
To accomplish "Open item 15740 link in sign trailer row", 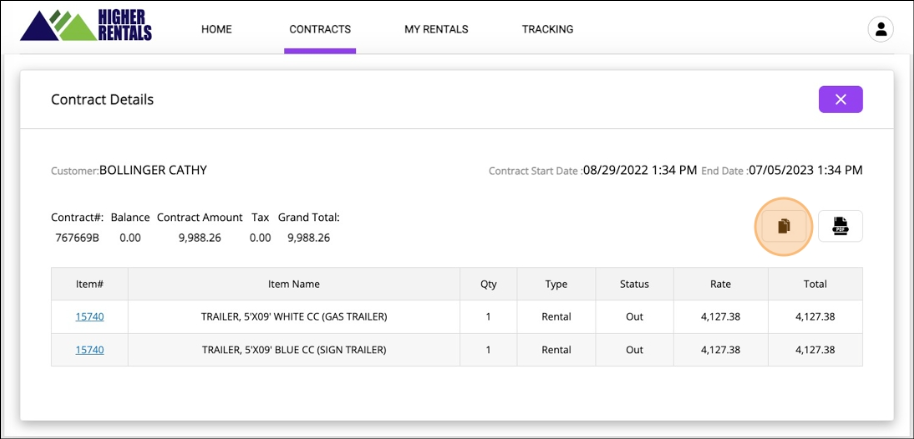I will pos(89,350).
